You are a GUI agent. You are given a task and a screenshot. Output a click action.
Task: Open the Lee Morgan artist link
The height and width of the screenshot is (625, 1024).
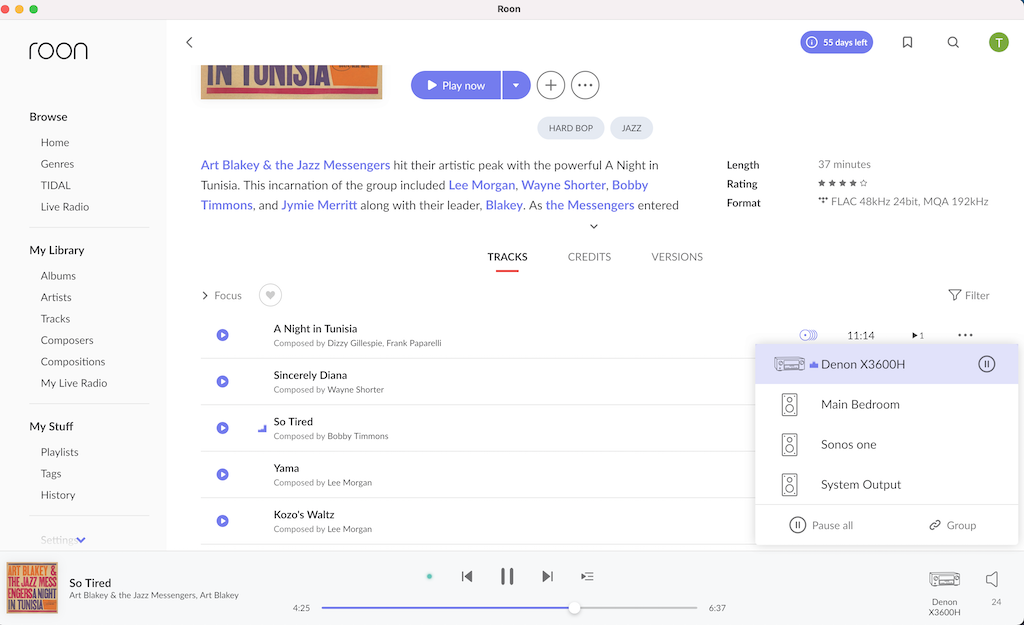point(482,185)
